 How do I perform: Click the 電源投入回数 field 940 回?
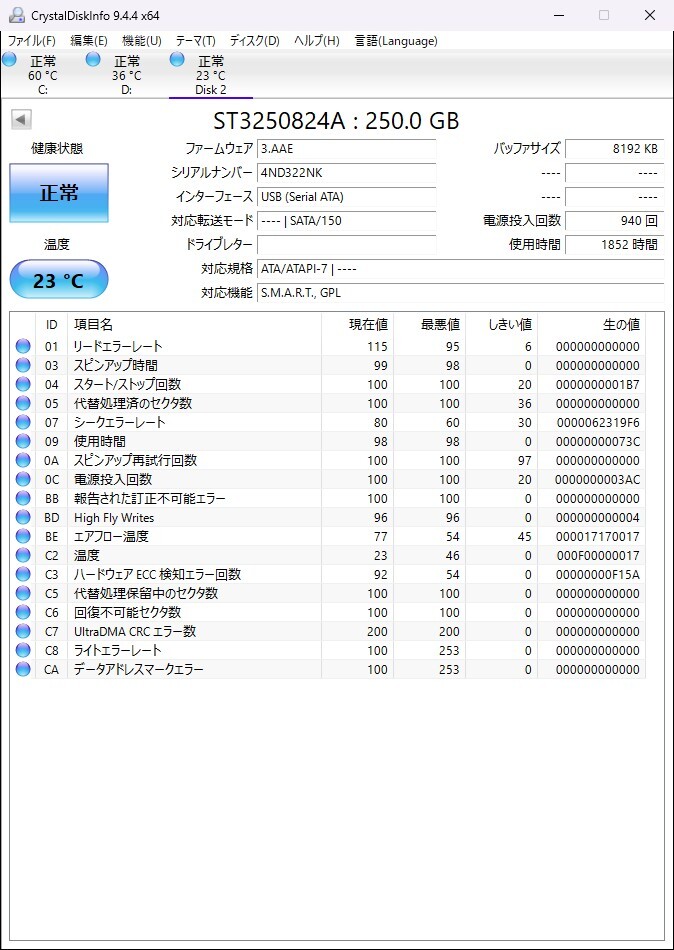[615, 221]
